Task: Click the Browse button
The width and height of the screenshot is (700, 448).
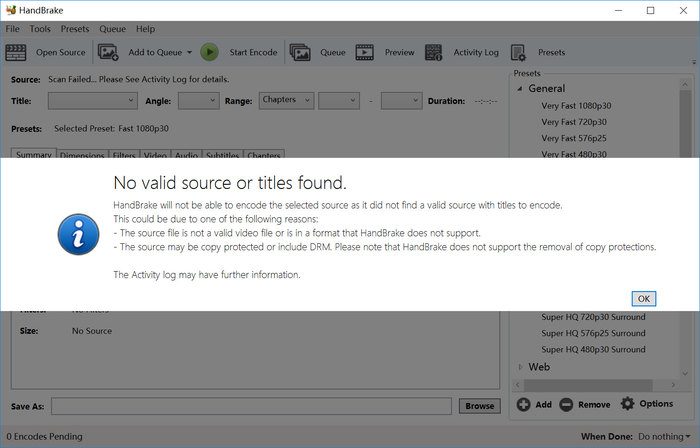Action: (479, 406)
